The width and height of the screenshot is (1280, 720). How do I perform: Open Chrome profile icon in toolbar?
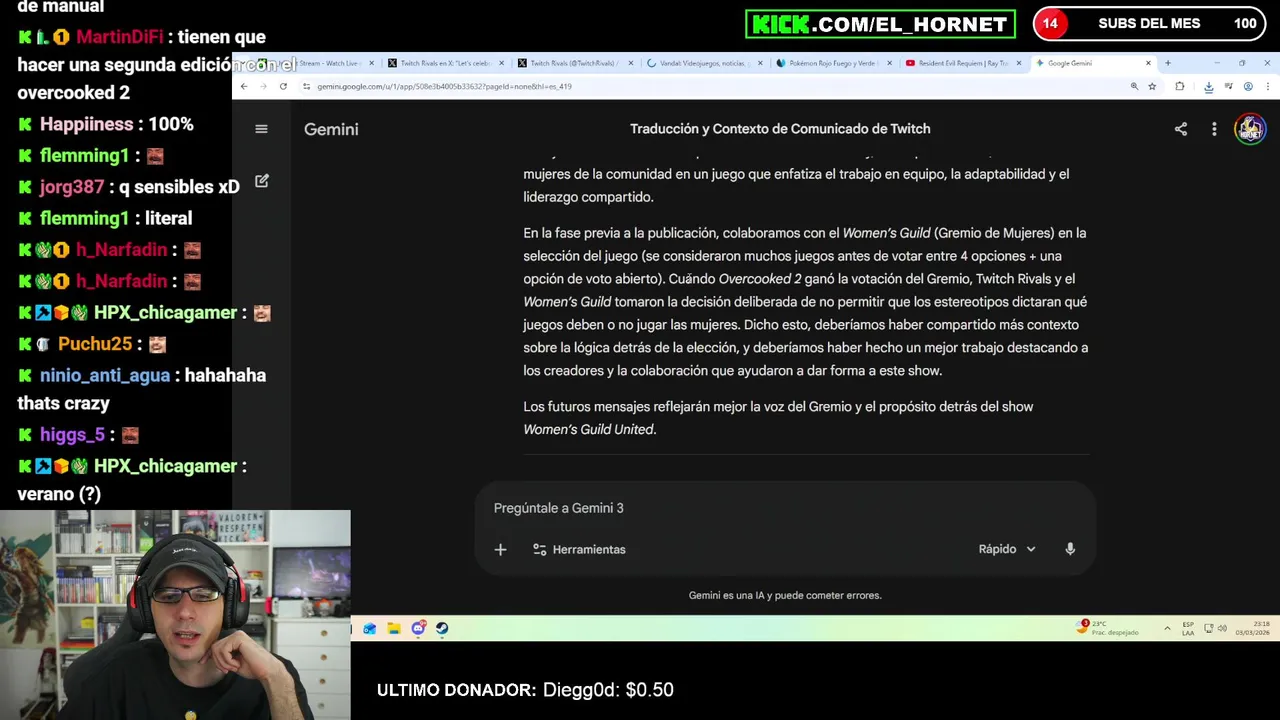pyautogui.click(x=1248, y=87)
